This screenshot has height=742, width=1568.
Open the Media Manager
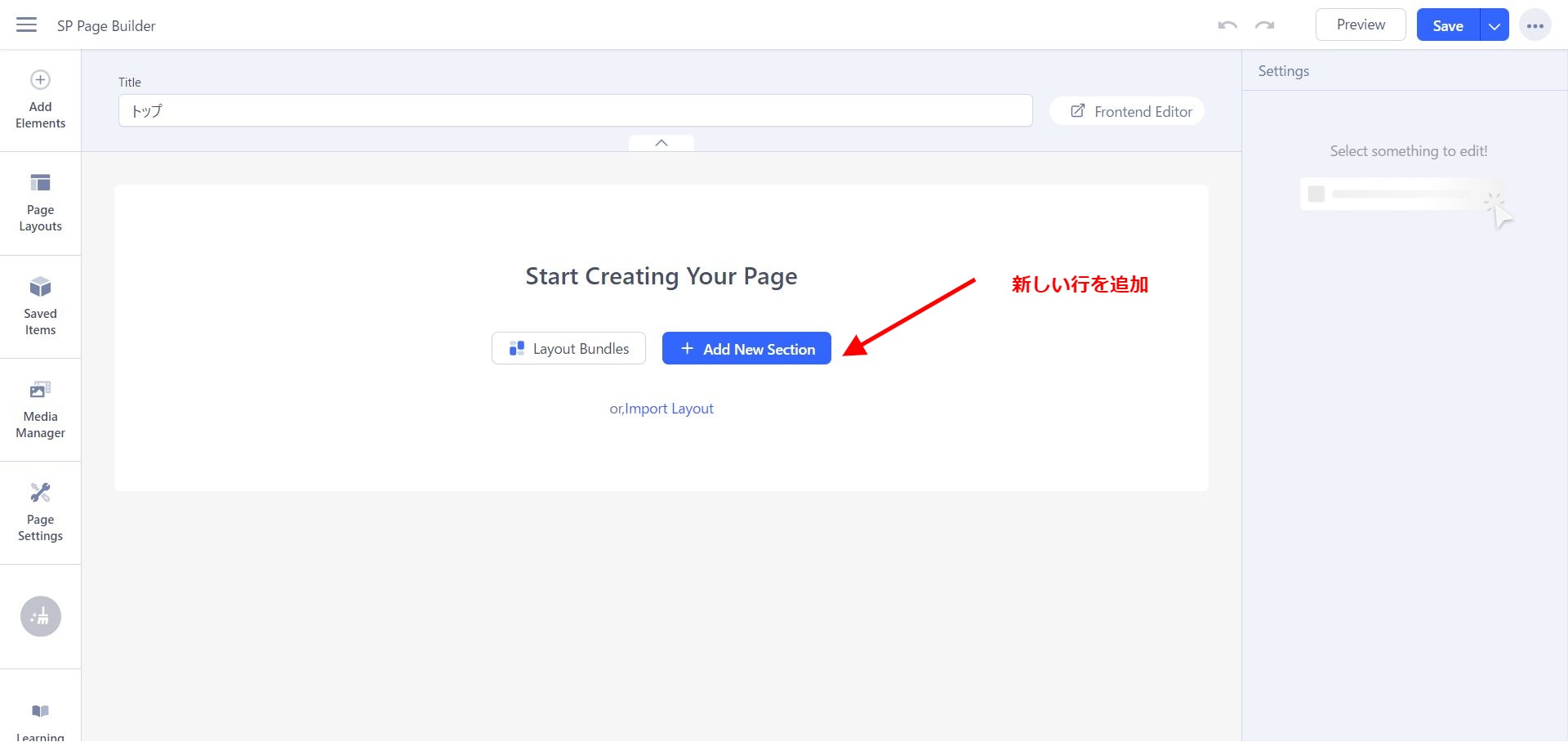pos(40,409)
